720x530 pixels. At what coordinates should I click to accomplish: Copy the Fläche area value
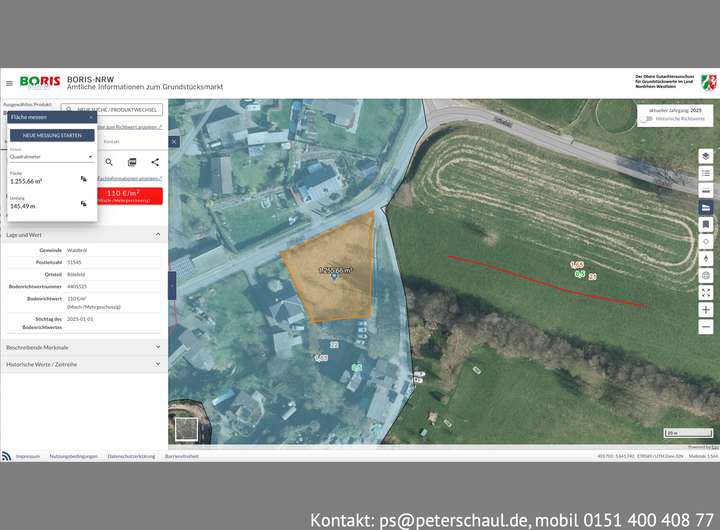coord(84,179)
